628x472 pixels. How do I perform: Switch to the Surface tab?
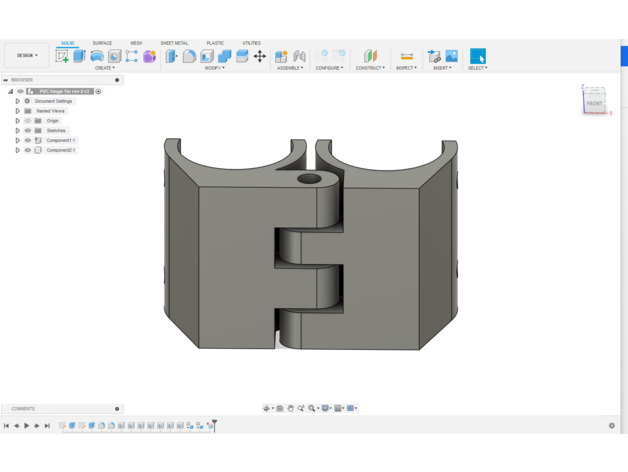[102, 43]
